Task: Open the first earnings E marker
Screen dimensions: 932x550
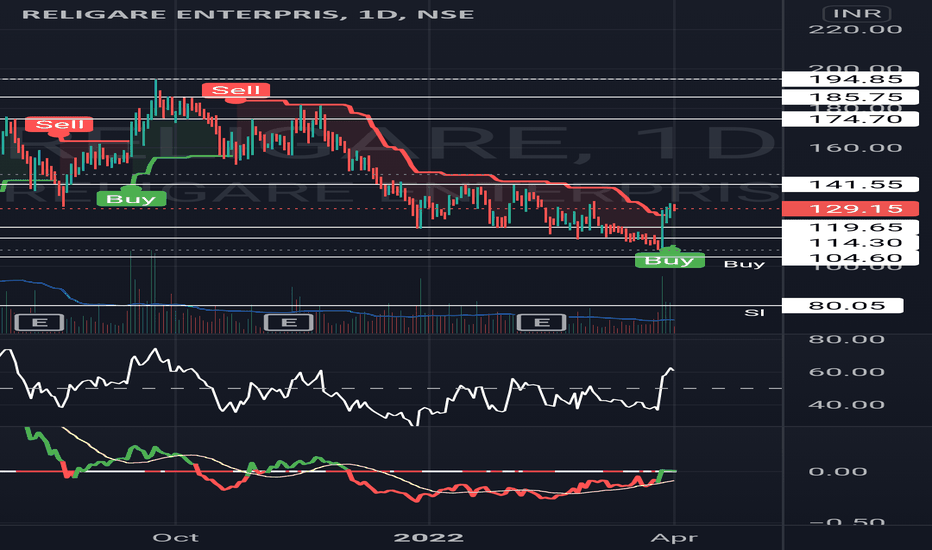Action: pos(39,322)
